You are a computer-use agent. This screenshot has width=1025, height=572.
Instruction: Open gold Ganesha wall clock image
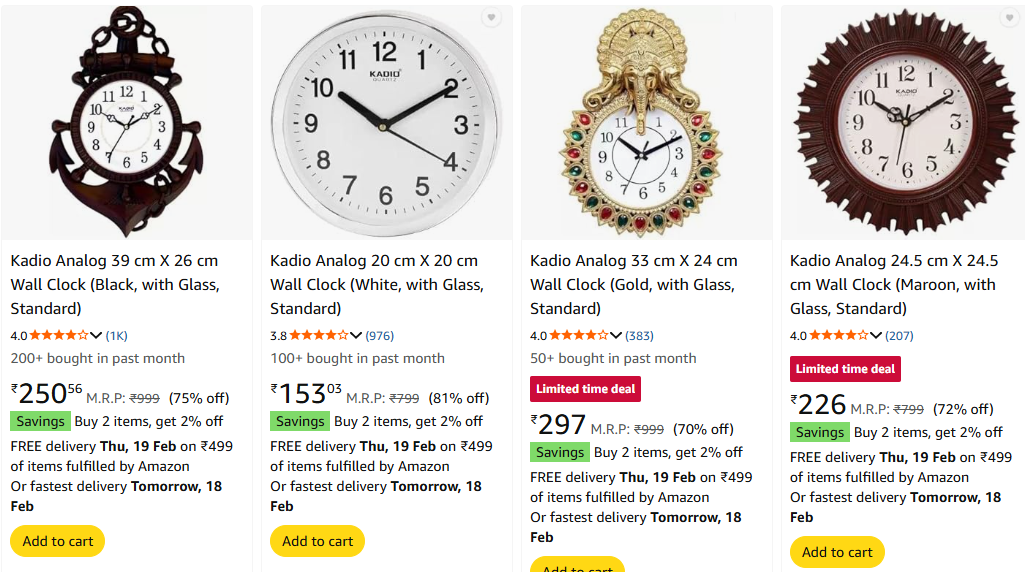tap(647, 122)
